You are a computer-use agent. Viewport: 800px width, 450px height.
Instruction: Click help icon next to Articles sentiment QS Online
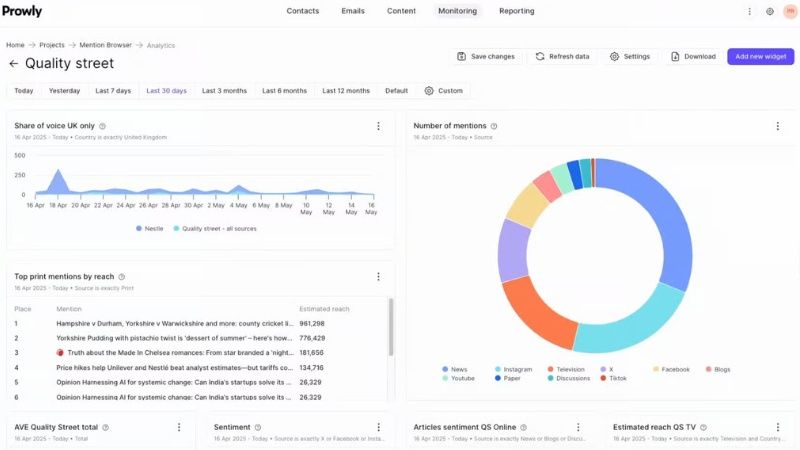523,428
